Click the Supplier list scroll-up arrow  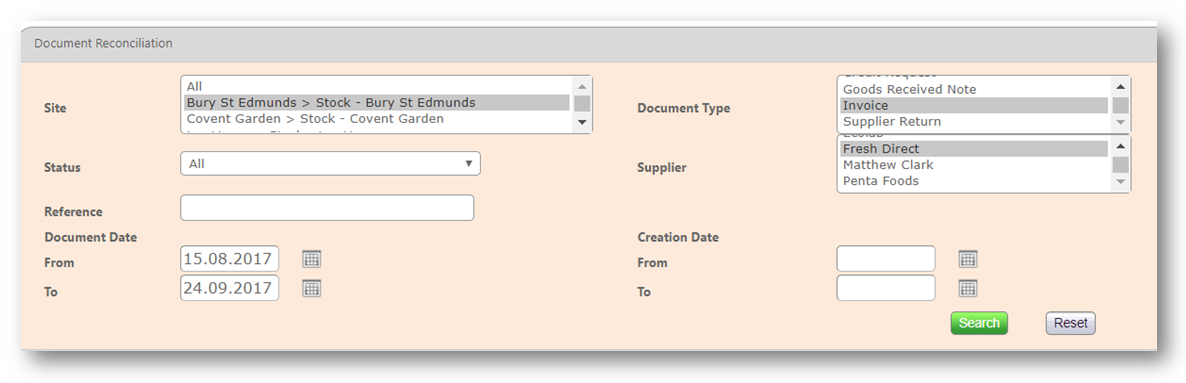click(x=1120, y=146)
